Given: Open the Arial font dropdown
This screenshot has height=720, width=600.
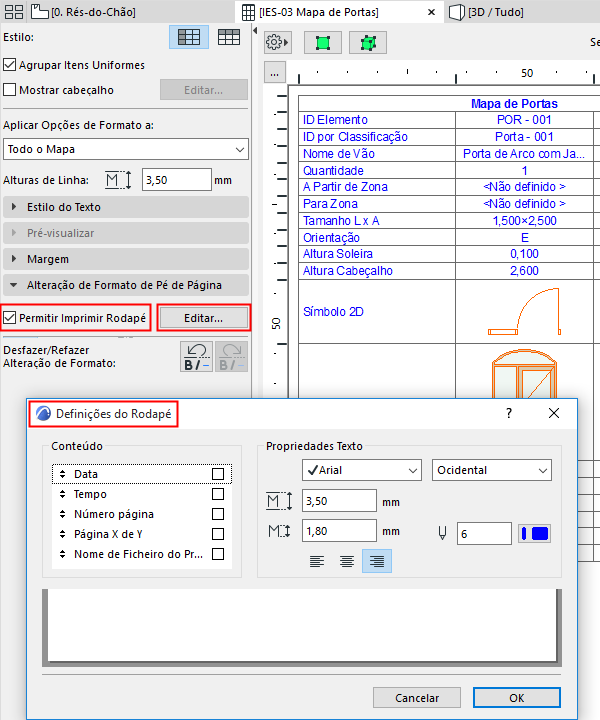Looking at the screenshot, I should pyautogui.click(x=362, y=470).
